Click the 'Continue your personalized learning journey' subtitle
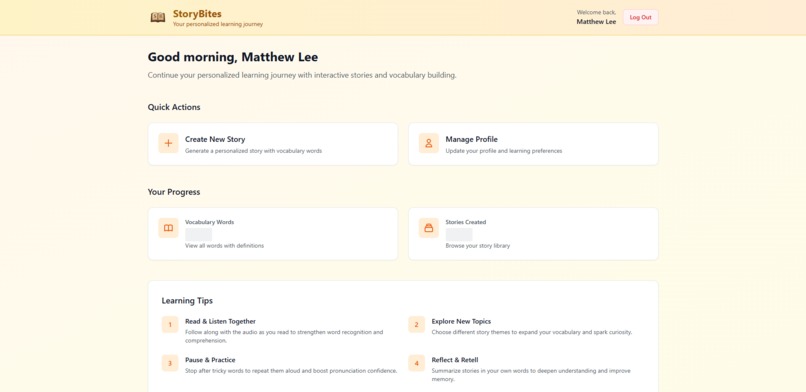This screenshot has height=392, width=806. [x=302, y=76]
